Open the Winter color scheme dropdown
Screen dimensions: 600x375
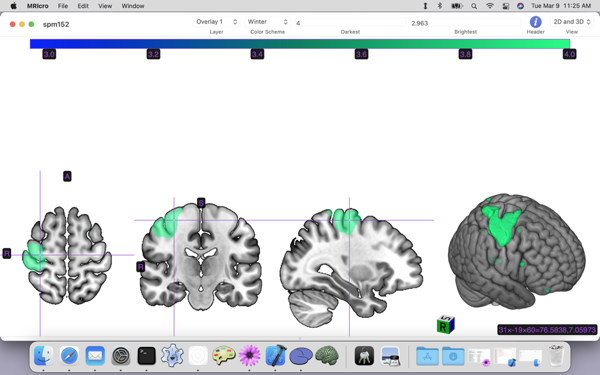pyautogui.click(x=267, y=22)
